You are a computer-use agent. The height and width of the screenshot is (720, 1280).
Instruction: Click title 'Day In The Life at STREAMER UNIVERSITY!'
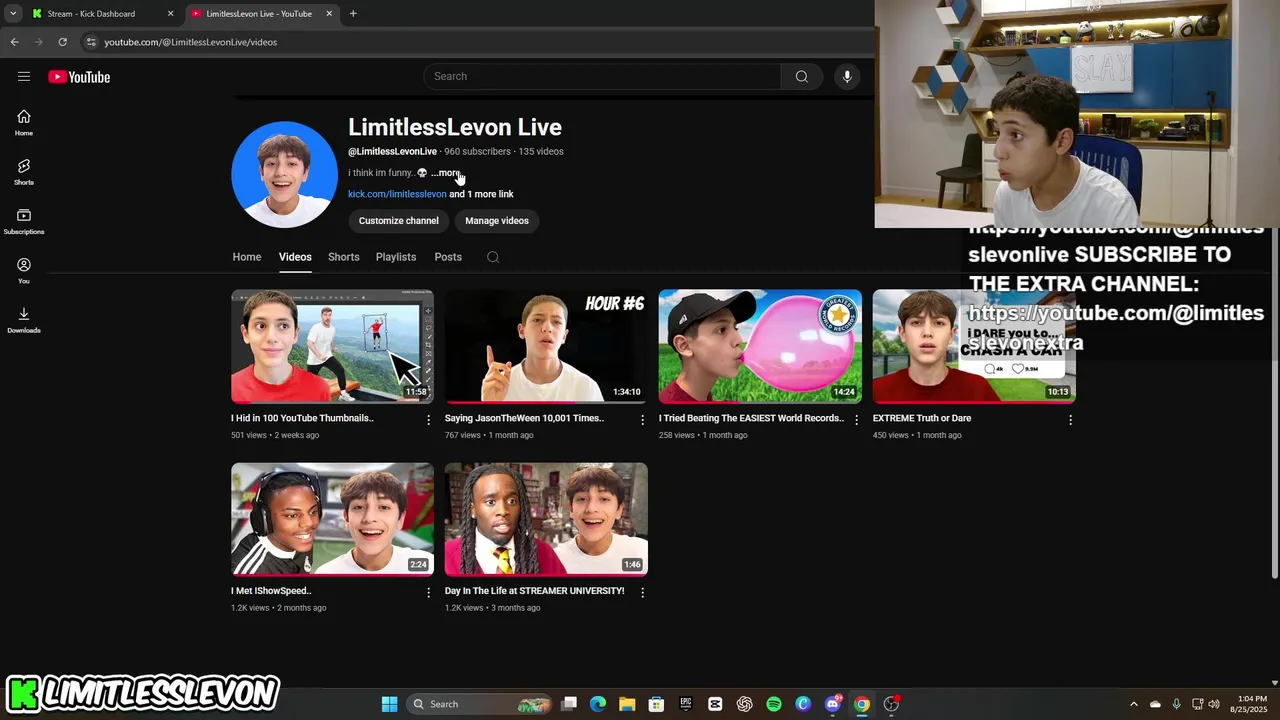click(x=534, y=591)
